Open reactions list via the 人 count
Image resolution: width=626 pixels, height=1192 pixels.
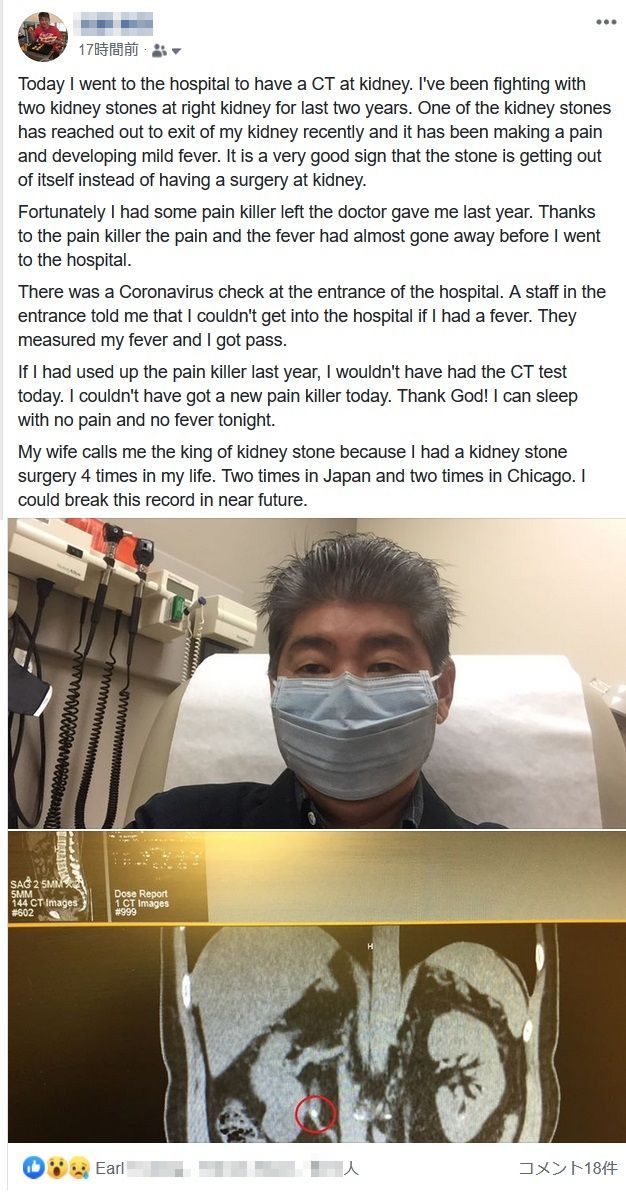(x=350, y=1168)
